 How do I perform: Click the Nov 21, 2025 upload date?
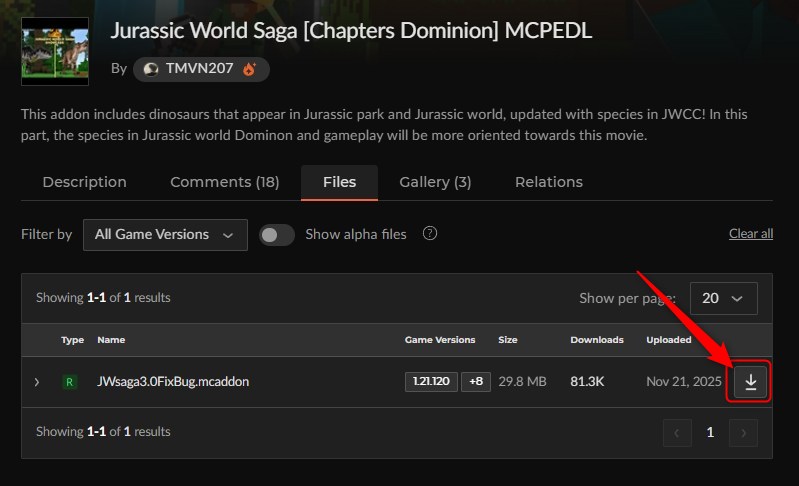point(684,382)
